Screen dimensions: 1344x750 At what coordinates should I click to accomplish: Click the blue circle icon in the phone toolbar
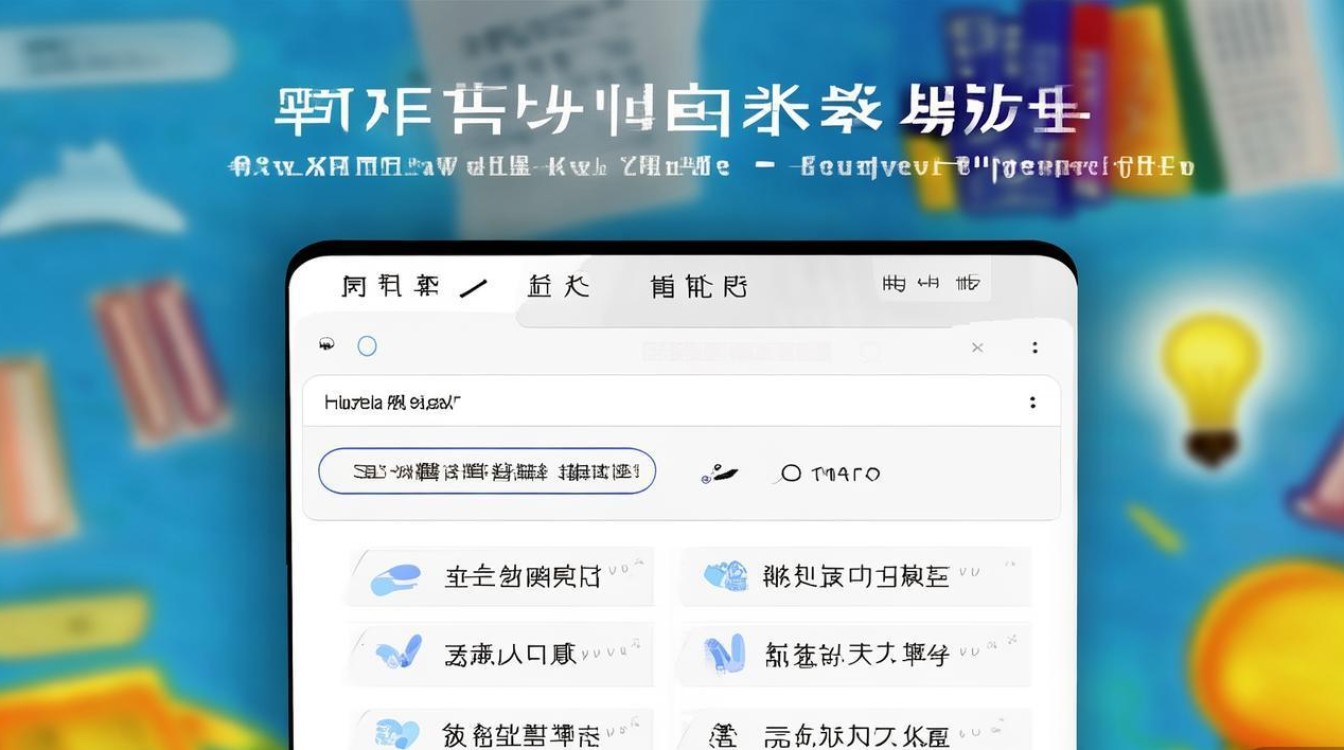click(367, 346)
